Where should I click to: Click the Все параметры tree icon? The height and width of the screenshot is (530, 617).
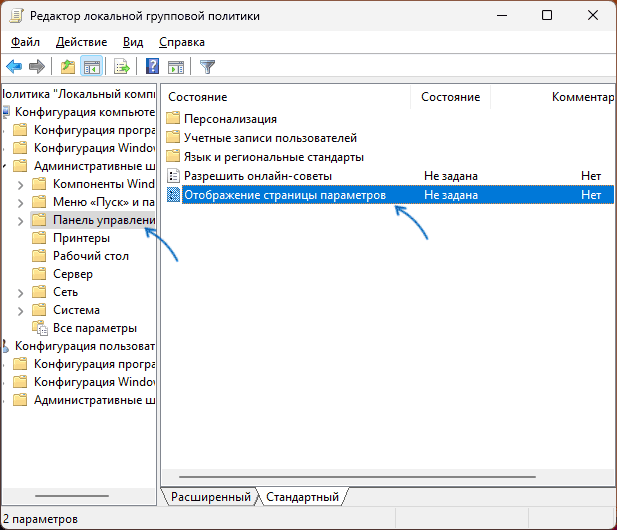[x=40, y=328]
